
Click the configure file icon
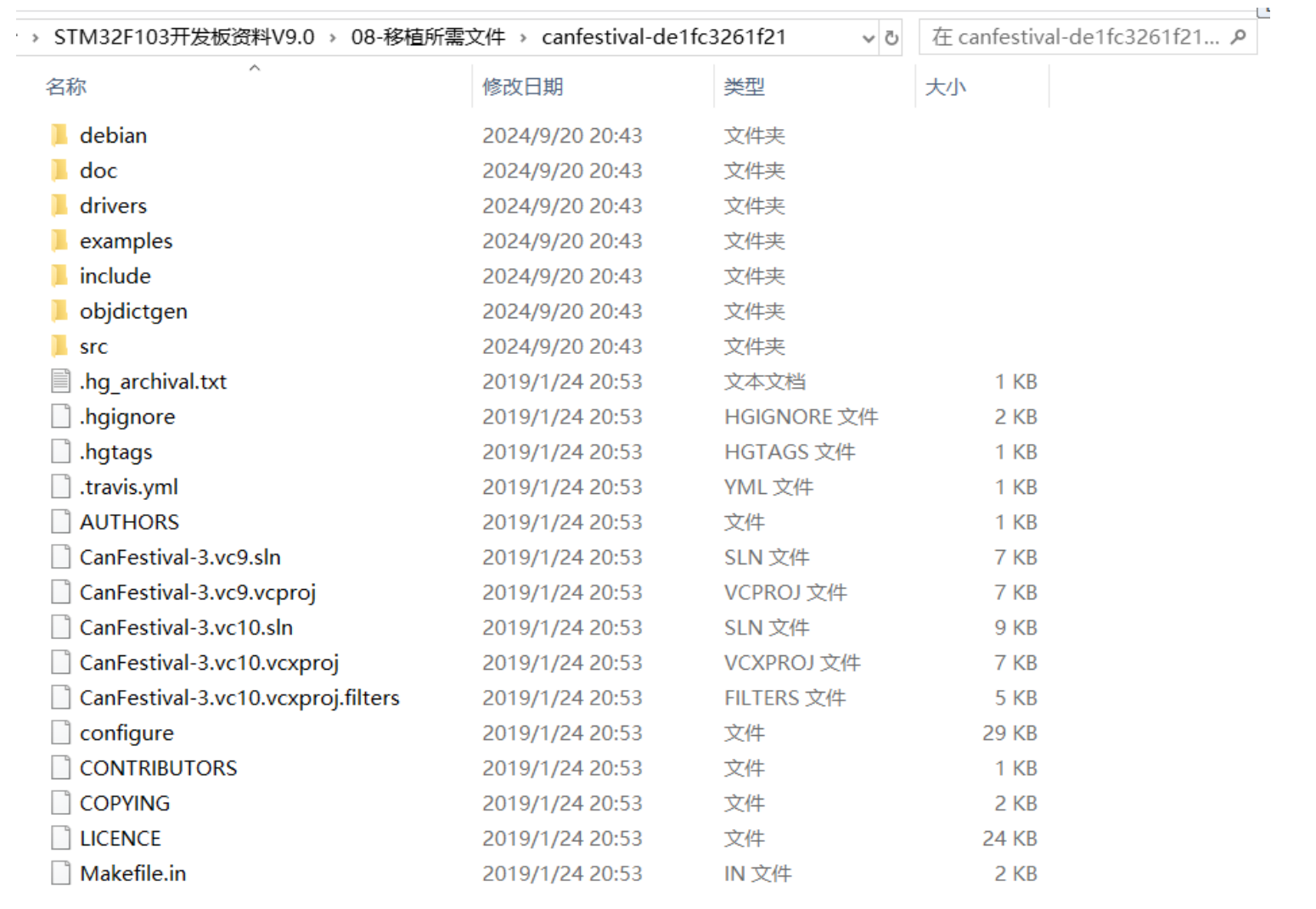click(x=60, y=732)
